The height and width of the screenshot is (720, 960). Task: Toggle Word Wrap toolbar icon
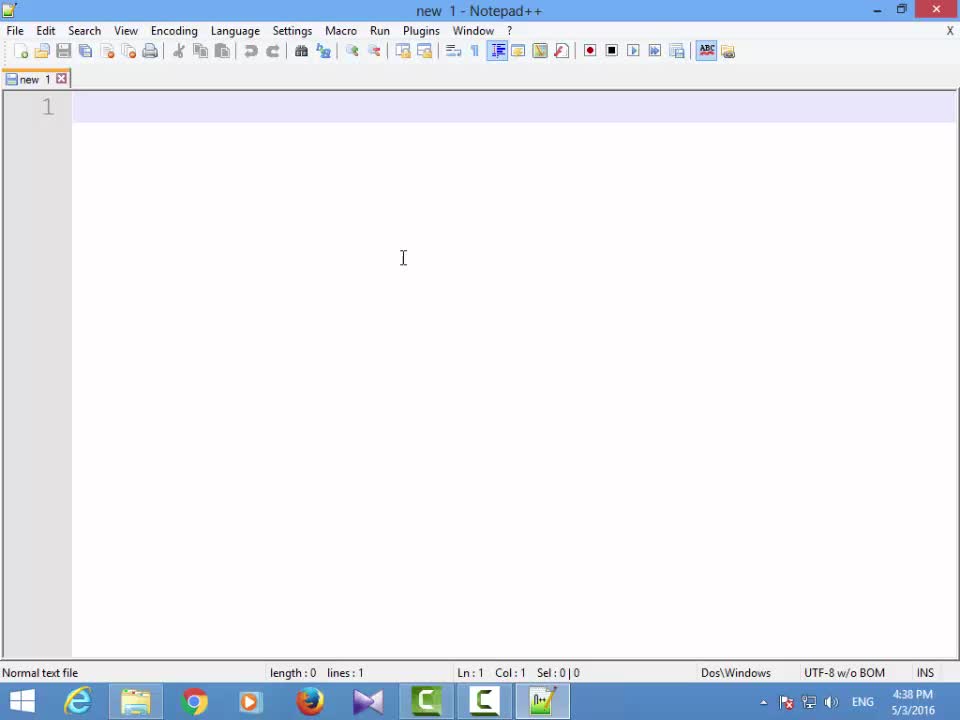point(453,51)
